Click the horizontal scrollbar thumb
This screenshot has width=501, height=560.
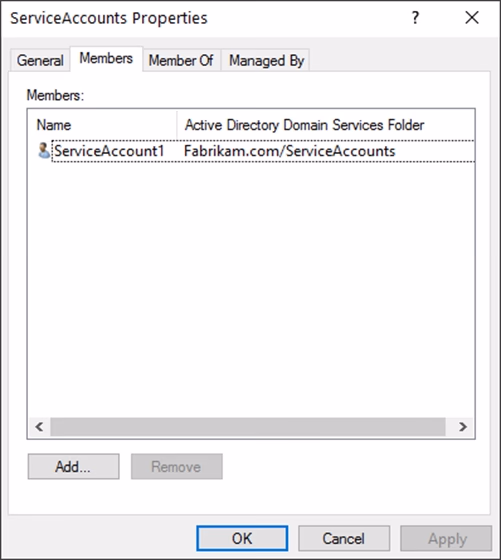[x=248, y=426]
